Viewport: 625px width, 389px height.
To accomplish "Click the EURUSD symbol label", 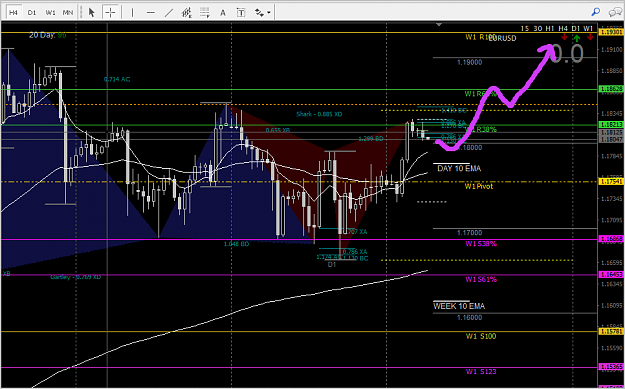I will point(503,38).
